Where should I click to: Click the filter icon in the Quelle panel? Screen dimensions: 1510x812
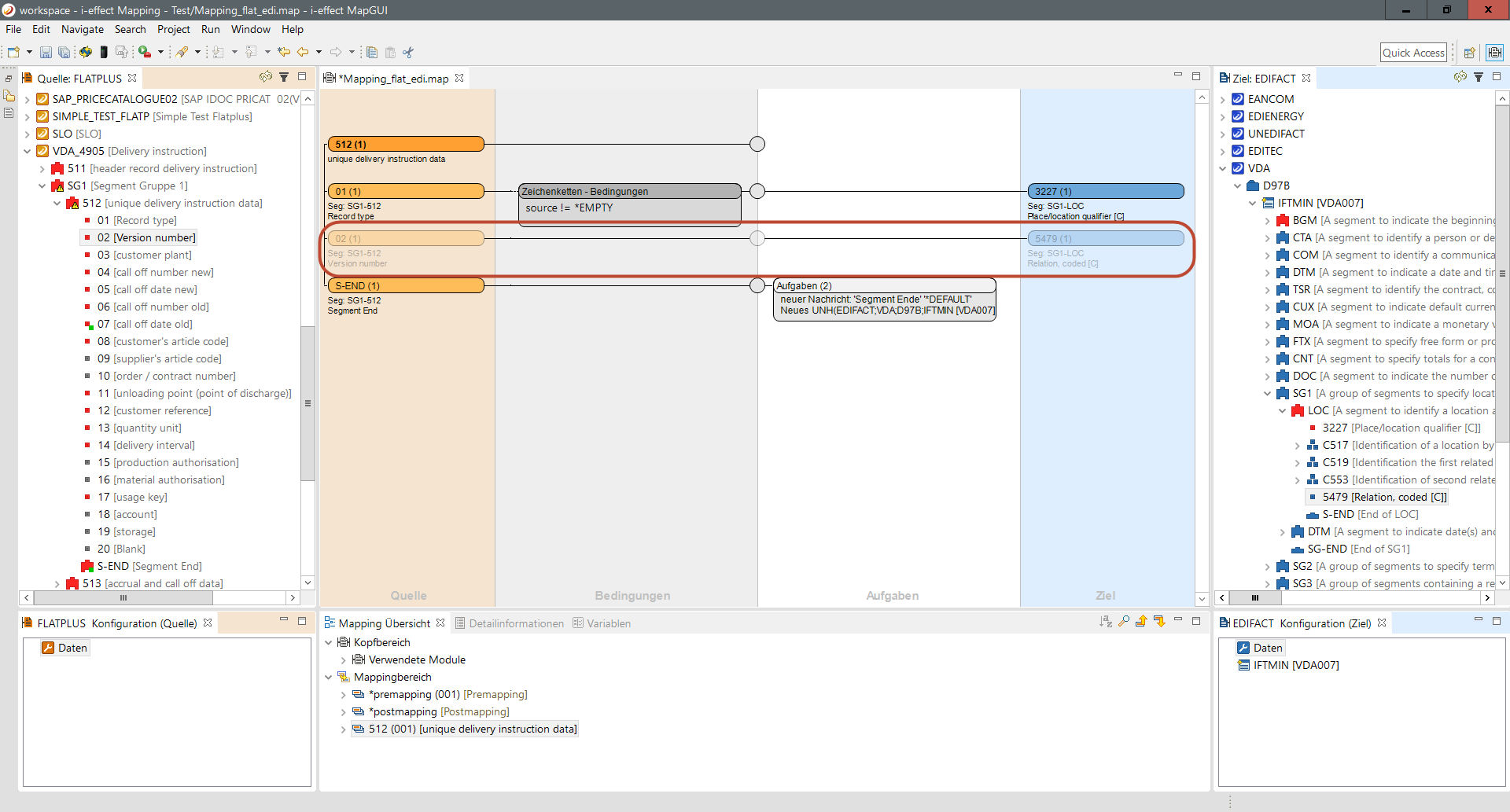[284, 77]
